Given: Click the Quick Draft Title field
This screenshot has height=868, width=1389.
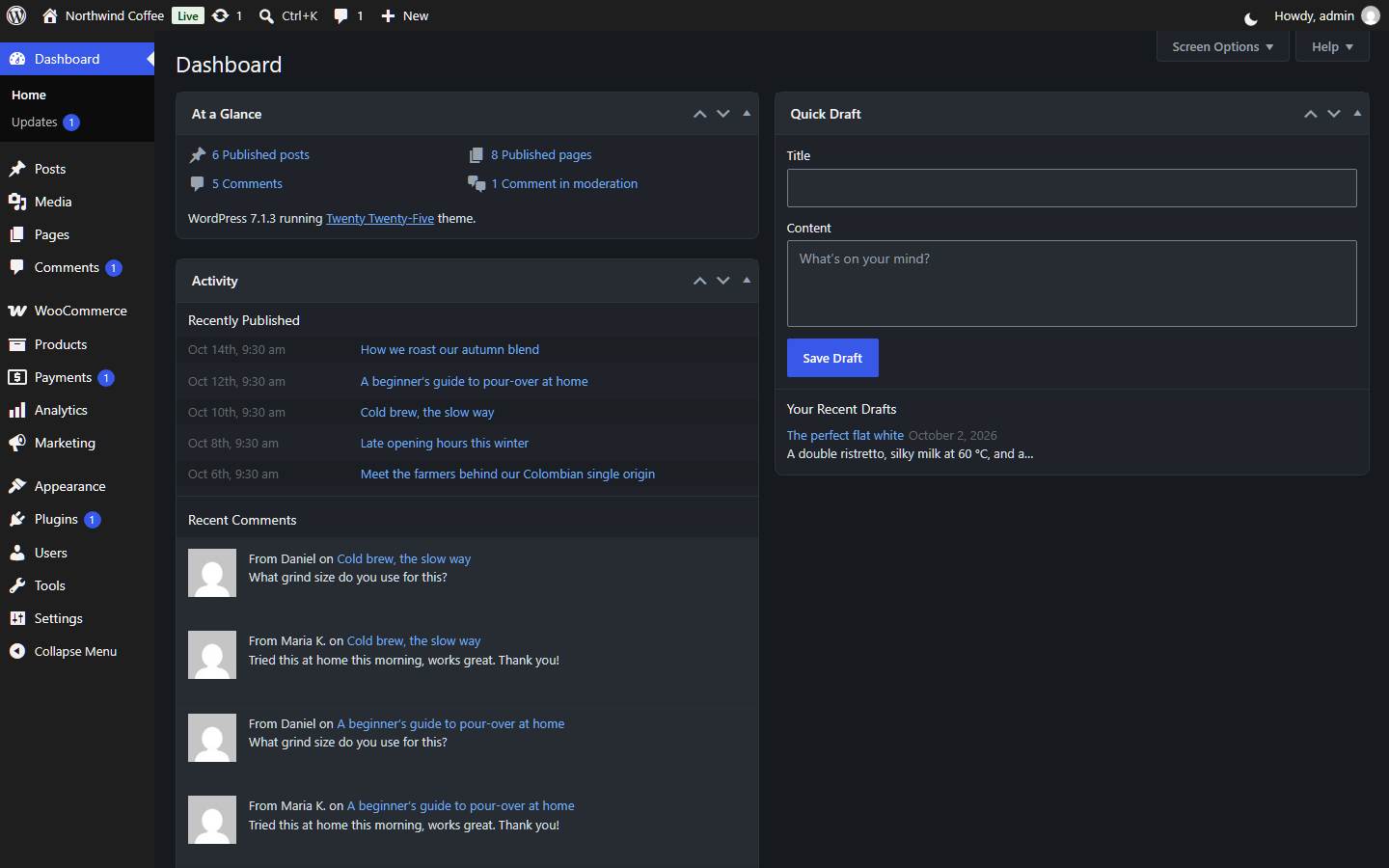Looking at the screenshot, I should [1072, 188].
